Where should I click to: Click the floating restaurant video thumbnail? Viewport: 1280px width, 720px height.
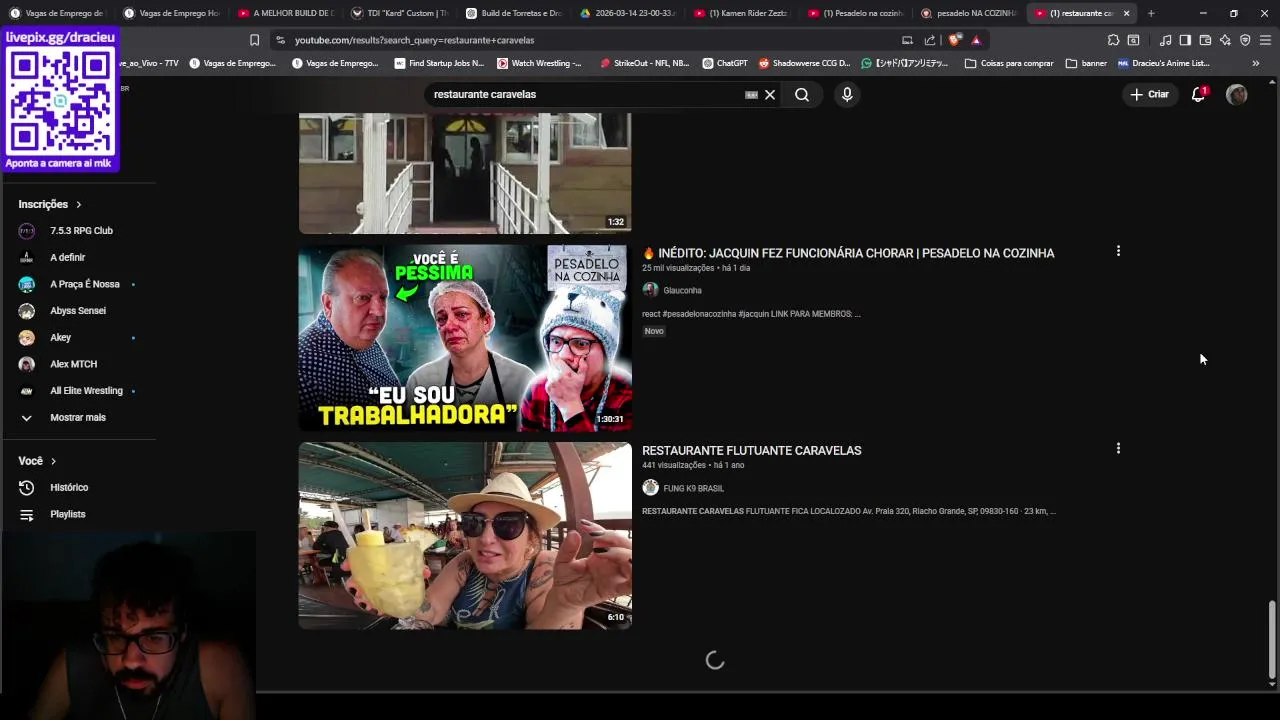465,535
